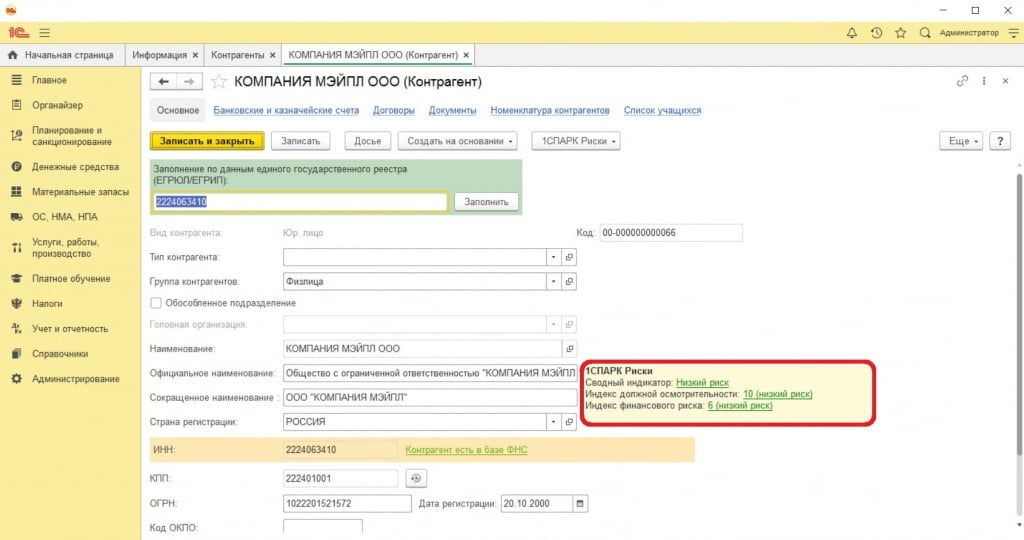Click the copy link chain icon
Screen dimensions: 1024x540
tap(962, 81)
